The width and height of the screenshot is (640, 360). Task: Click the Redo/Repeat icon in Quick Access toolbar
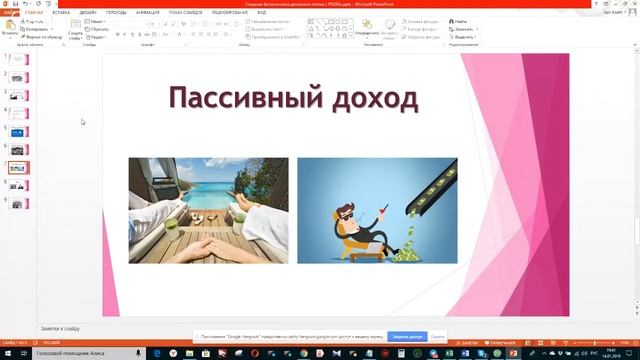[x=39, y=4]
